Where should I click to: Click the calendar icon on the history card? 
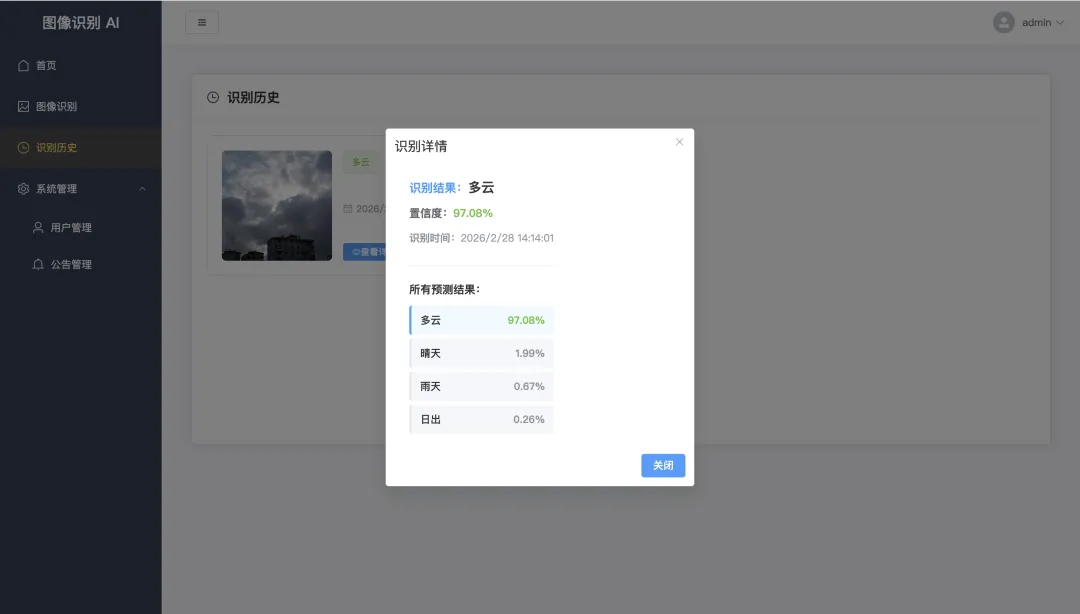348,208
